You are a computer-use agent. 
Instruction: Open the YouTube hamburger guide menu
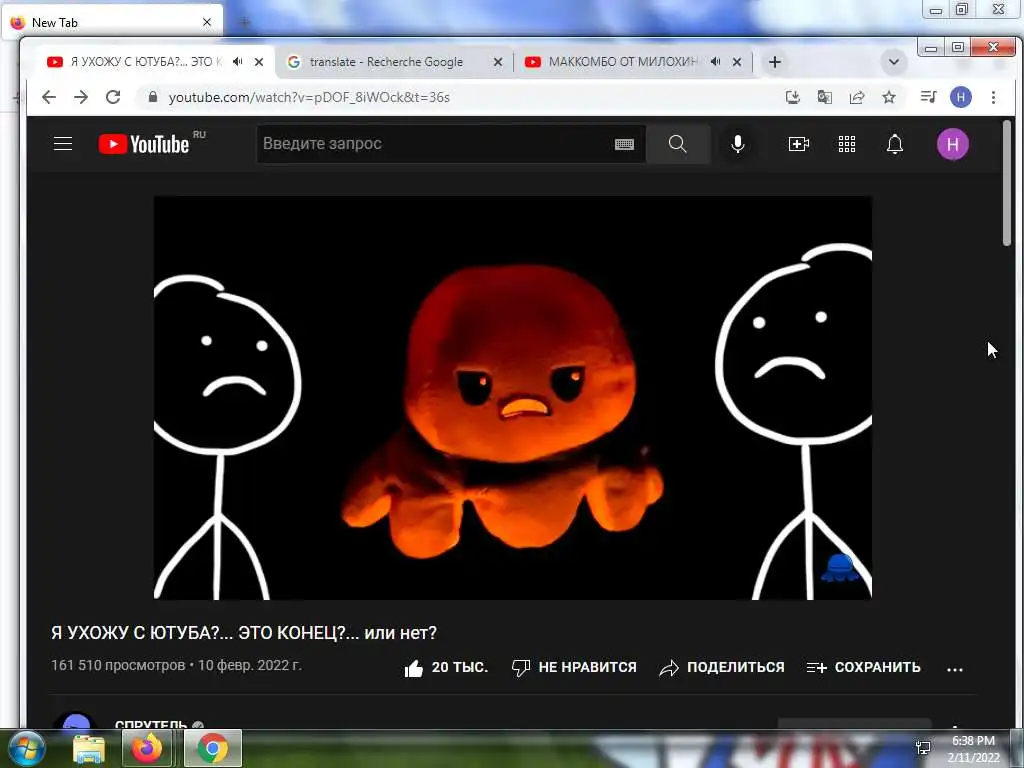(x=63, y=144)
